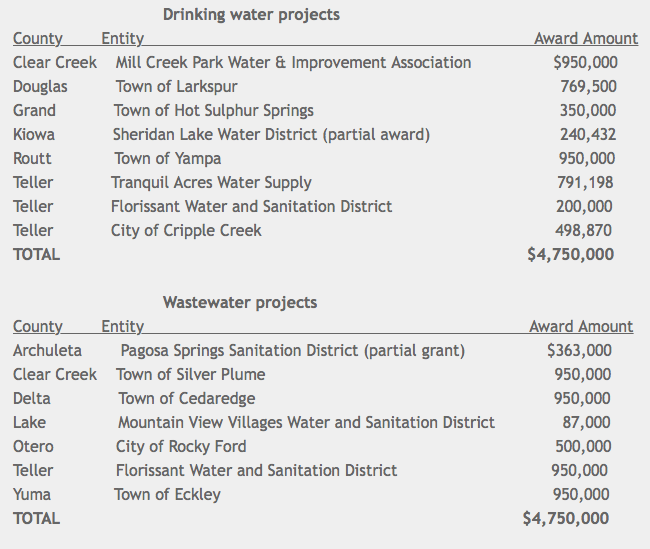Screen dimensions: 650x549
Task: Select the Town of Eckley entry
Action: coord(168,495)
